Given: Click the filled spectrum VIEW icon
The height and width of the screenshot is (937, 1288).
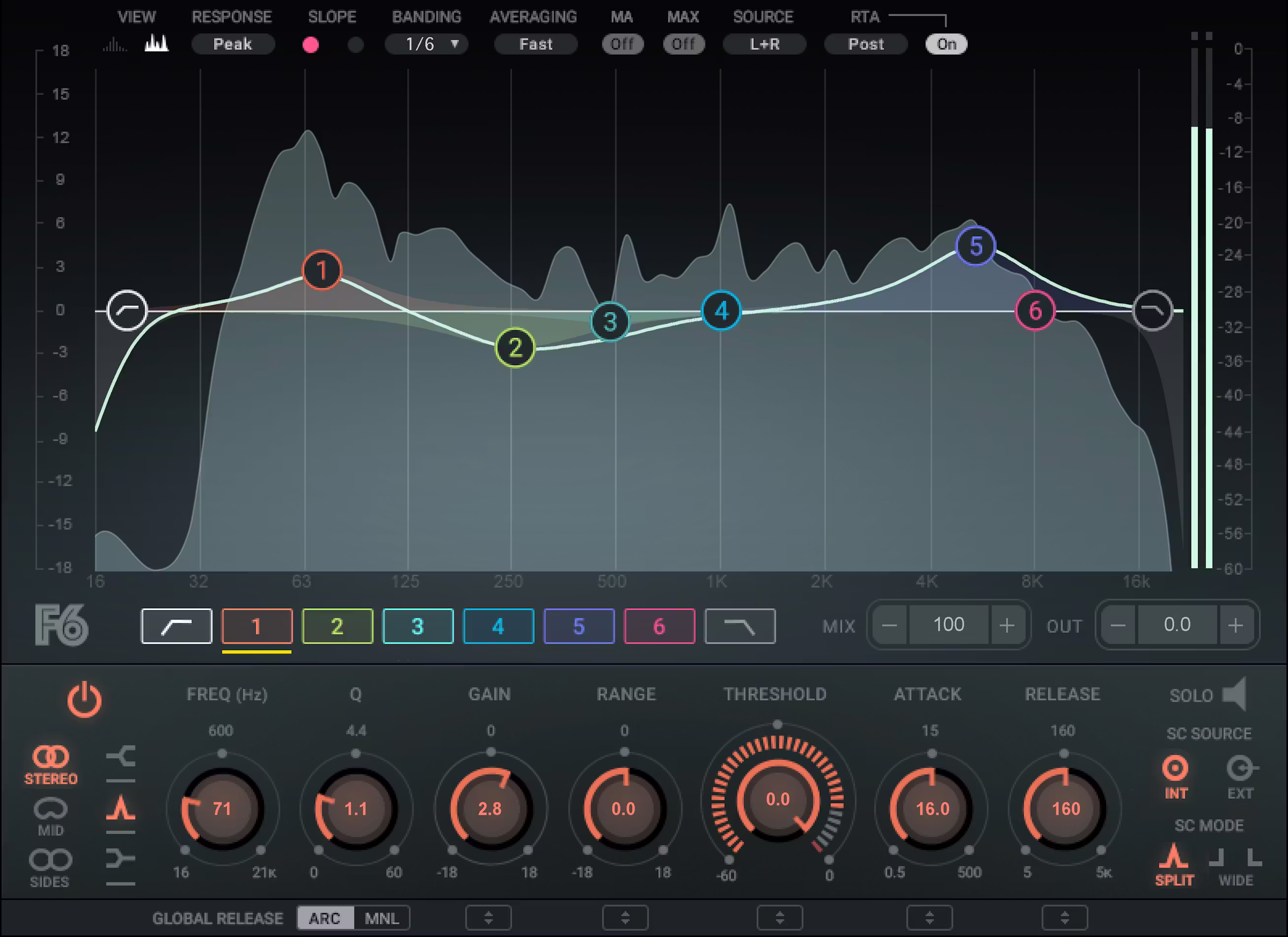Looking at the screenshot, I should (157, 43).
